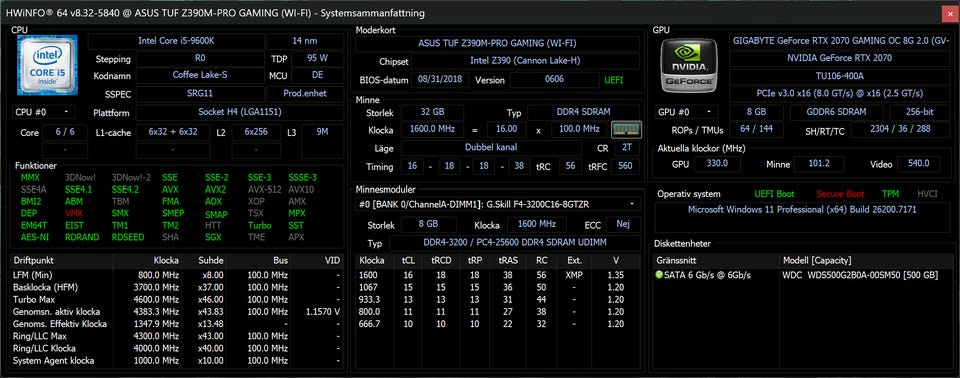
Task: Click the 1600.0 MHz memory clock field
Action: [x=432, y=129]
